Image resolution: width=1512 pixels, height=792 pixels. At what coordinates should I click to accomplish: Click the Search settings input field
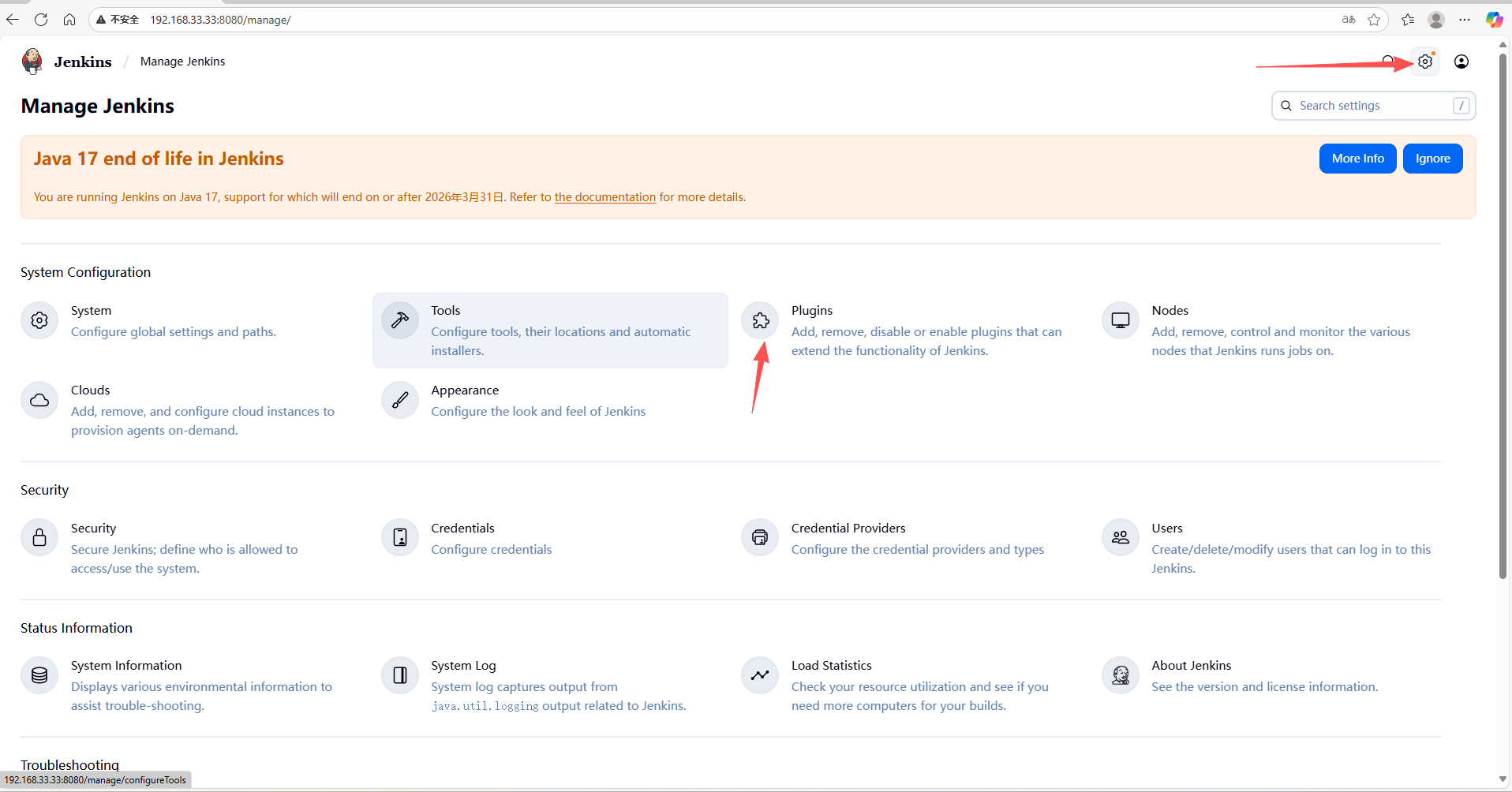(1373, 106)
